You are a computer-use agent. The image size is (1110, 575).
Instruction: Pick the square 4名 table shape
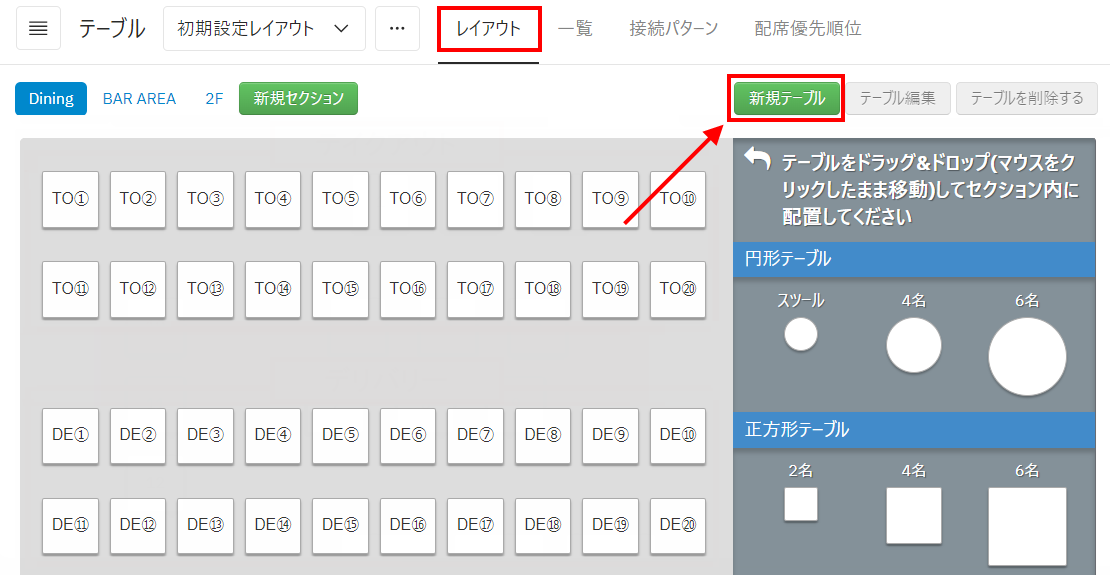914,516
